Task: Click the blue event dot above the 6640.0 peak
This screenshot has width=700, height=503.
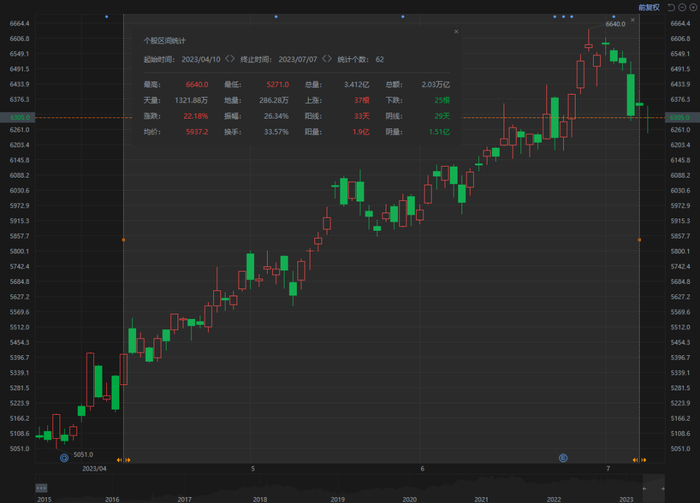Action: pos(614,17)
